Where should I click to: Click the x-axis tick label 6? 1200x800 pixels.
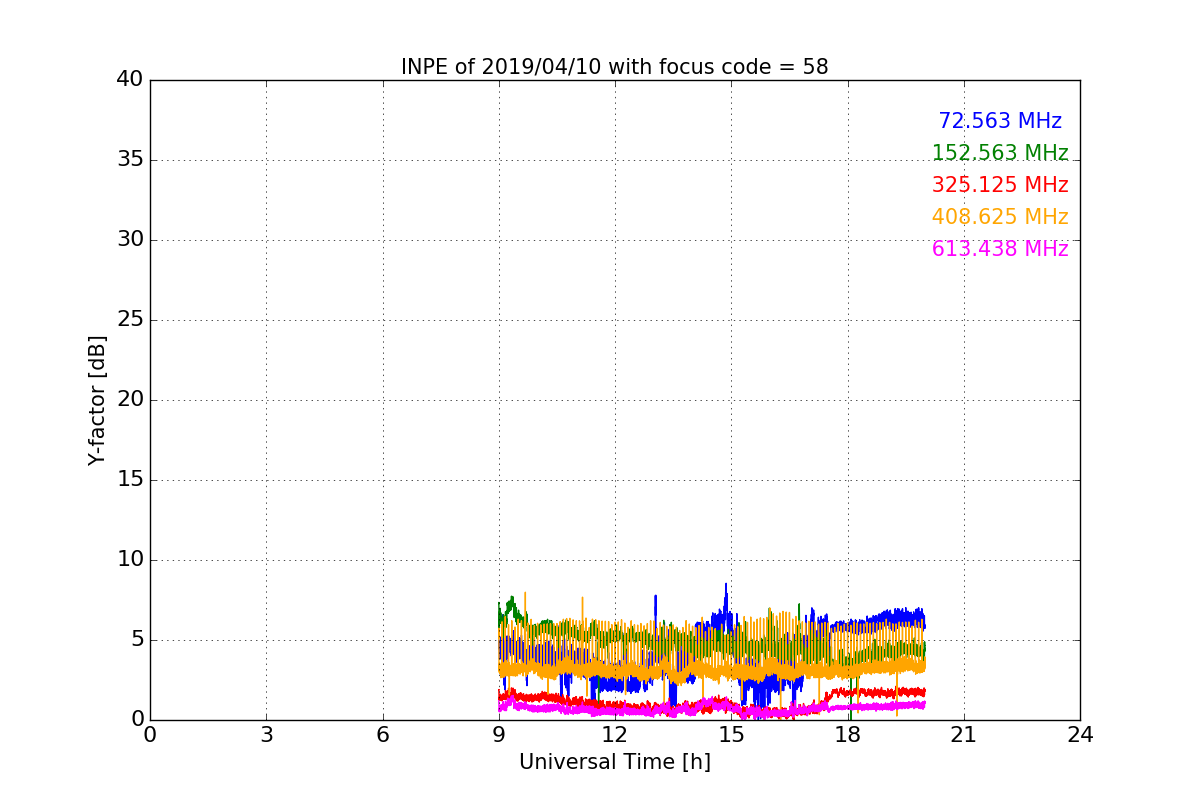click(x=383, y=734)
